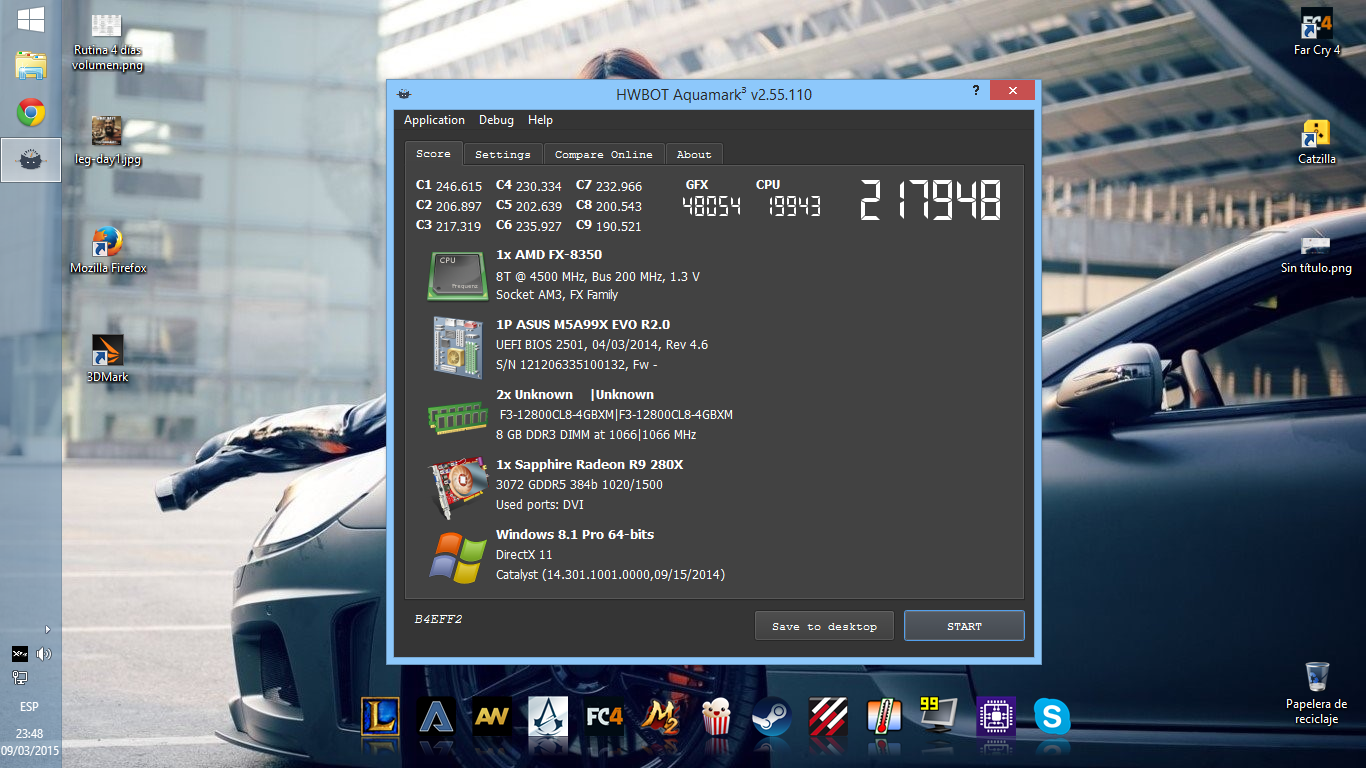Open the 3DMark desktop shortcut
The image size is (1366, 768).
[107, 359]
